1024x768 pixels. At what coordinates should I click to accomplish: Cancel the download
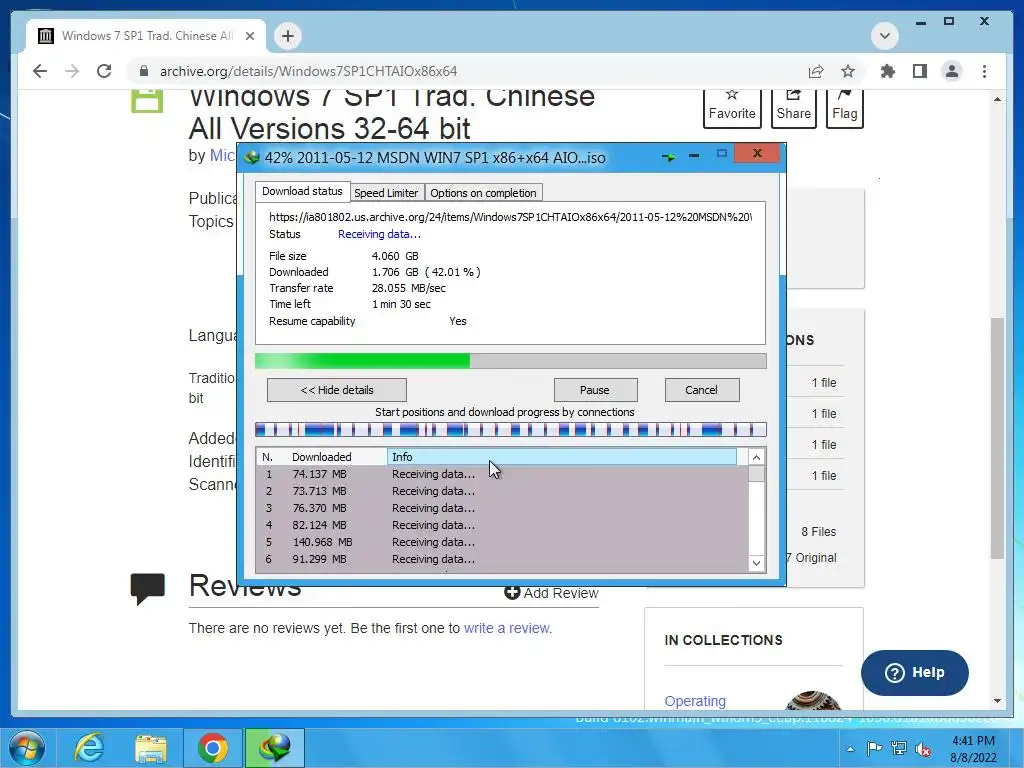[x=701, y=390]
